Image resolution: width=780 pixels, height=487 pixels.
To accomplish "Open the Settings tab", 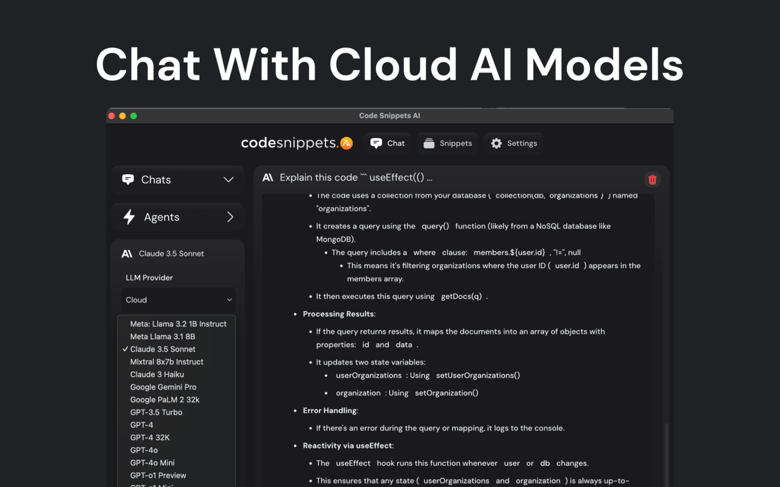I will [513, 143].
